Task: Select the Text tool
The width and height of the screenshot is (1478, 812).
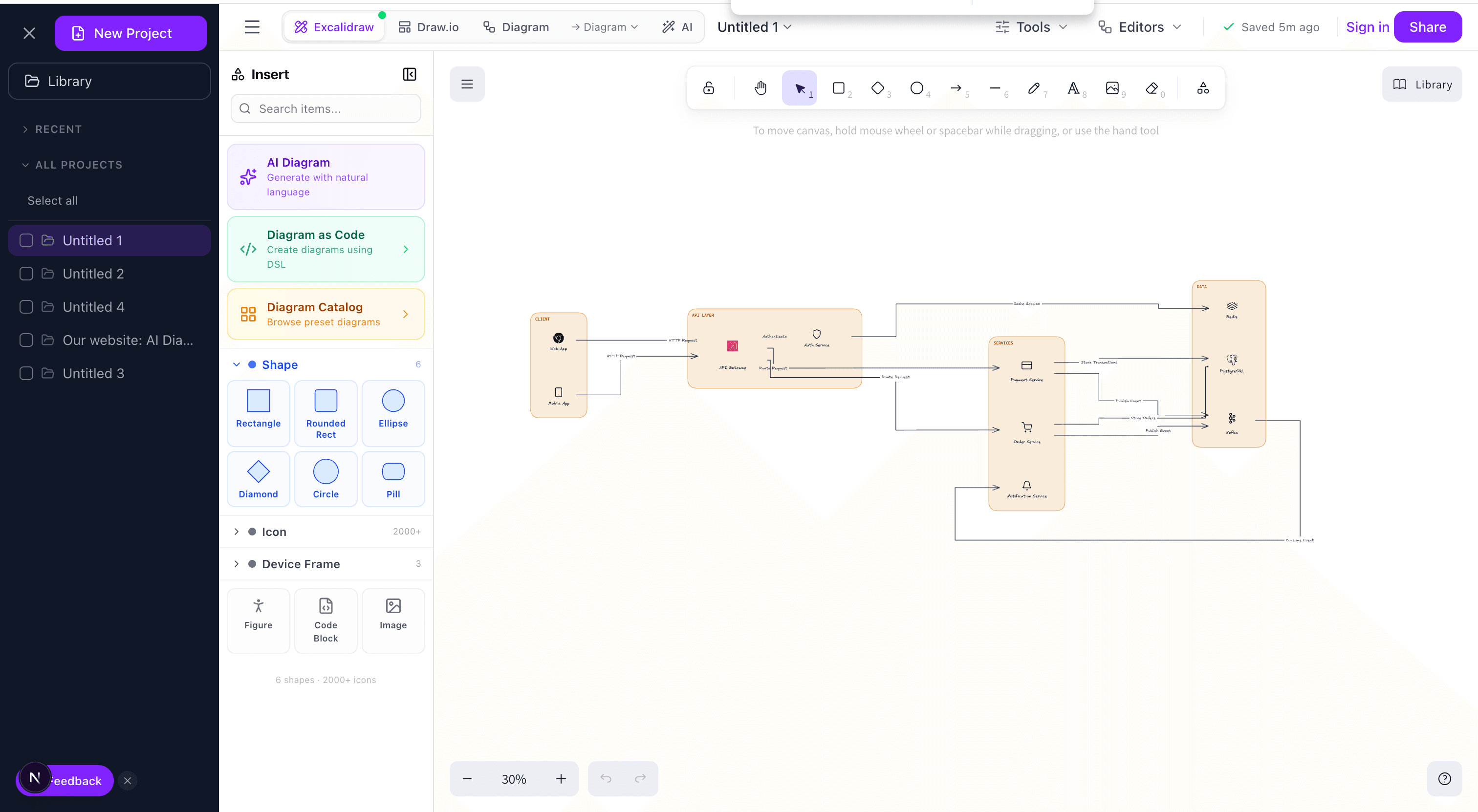Action: click(x=1073, y=88)
